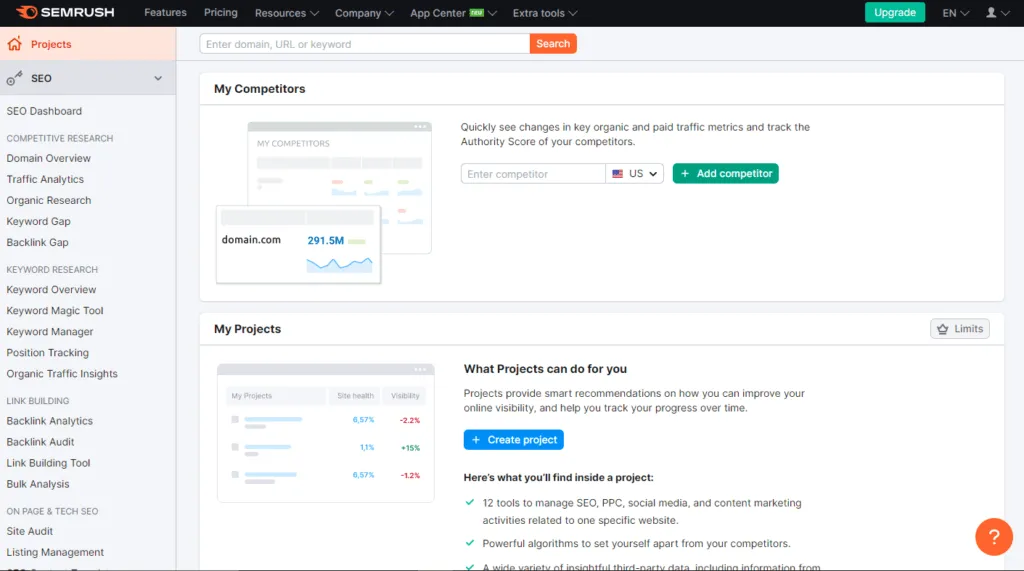Open Organic Research link
This screenshot has height=571, width=1024.
point(49,201)
